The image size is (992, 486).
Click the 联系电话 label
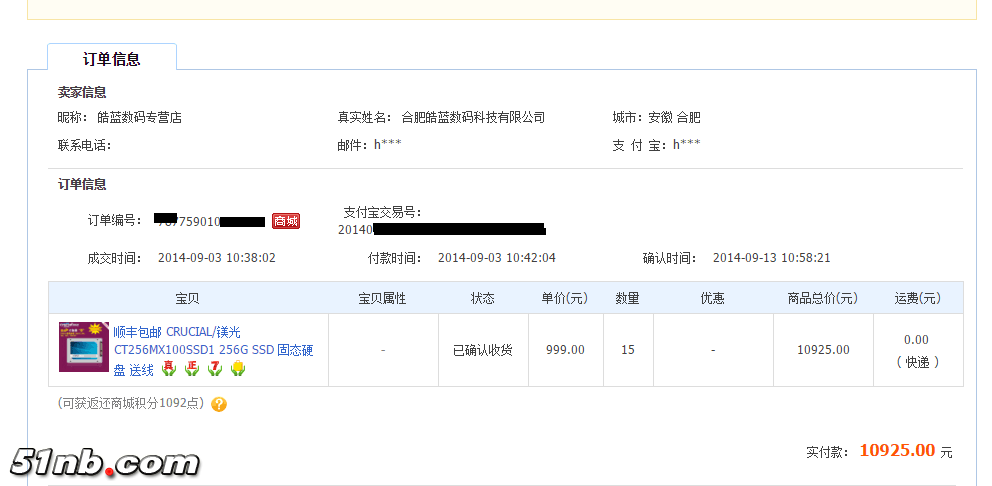click(x=85, y=146)
